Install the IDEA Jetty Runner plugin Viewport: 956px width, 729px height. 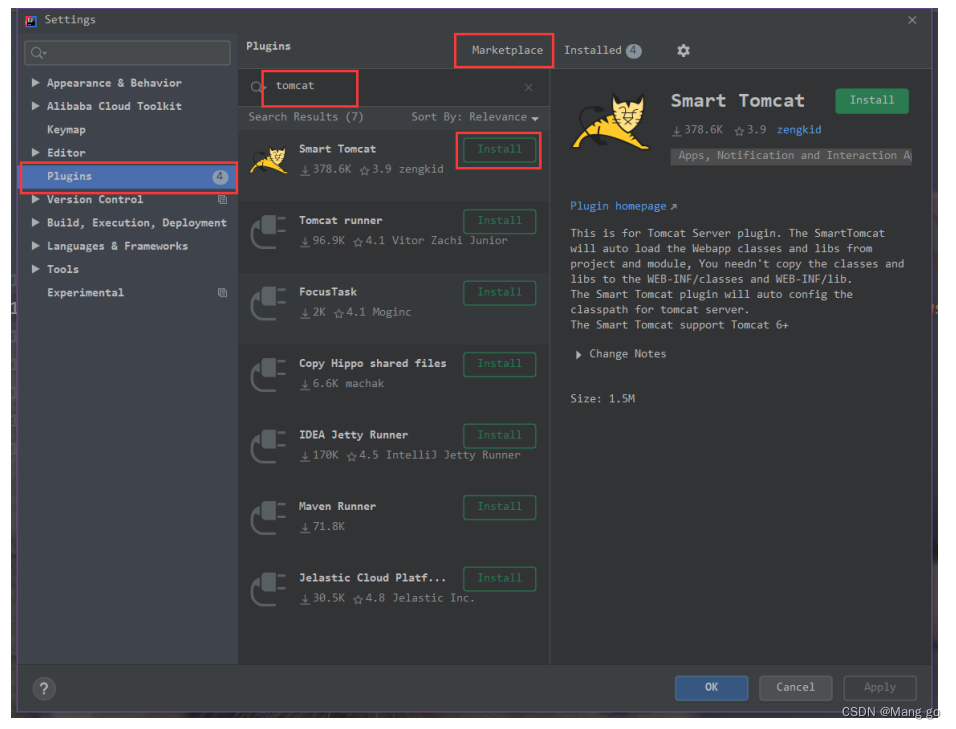tap(499, 435)
